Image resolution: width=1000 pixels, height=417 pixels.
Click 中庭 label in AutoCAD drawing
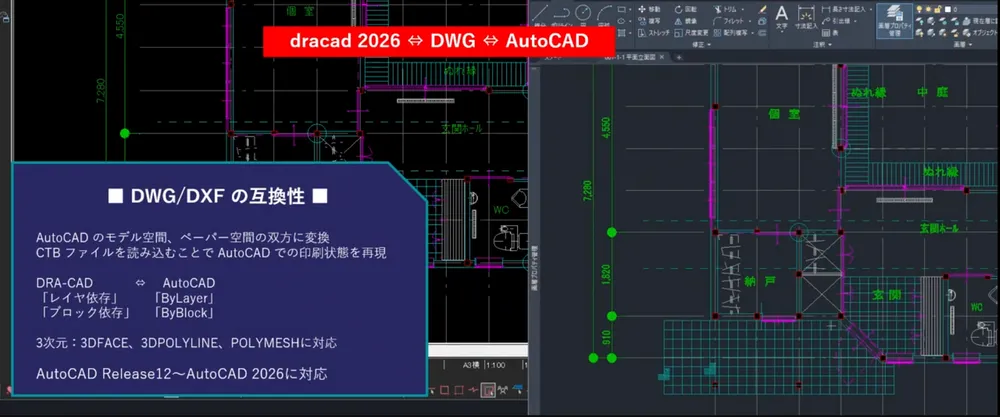point(932,92)
